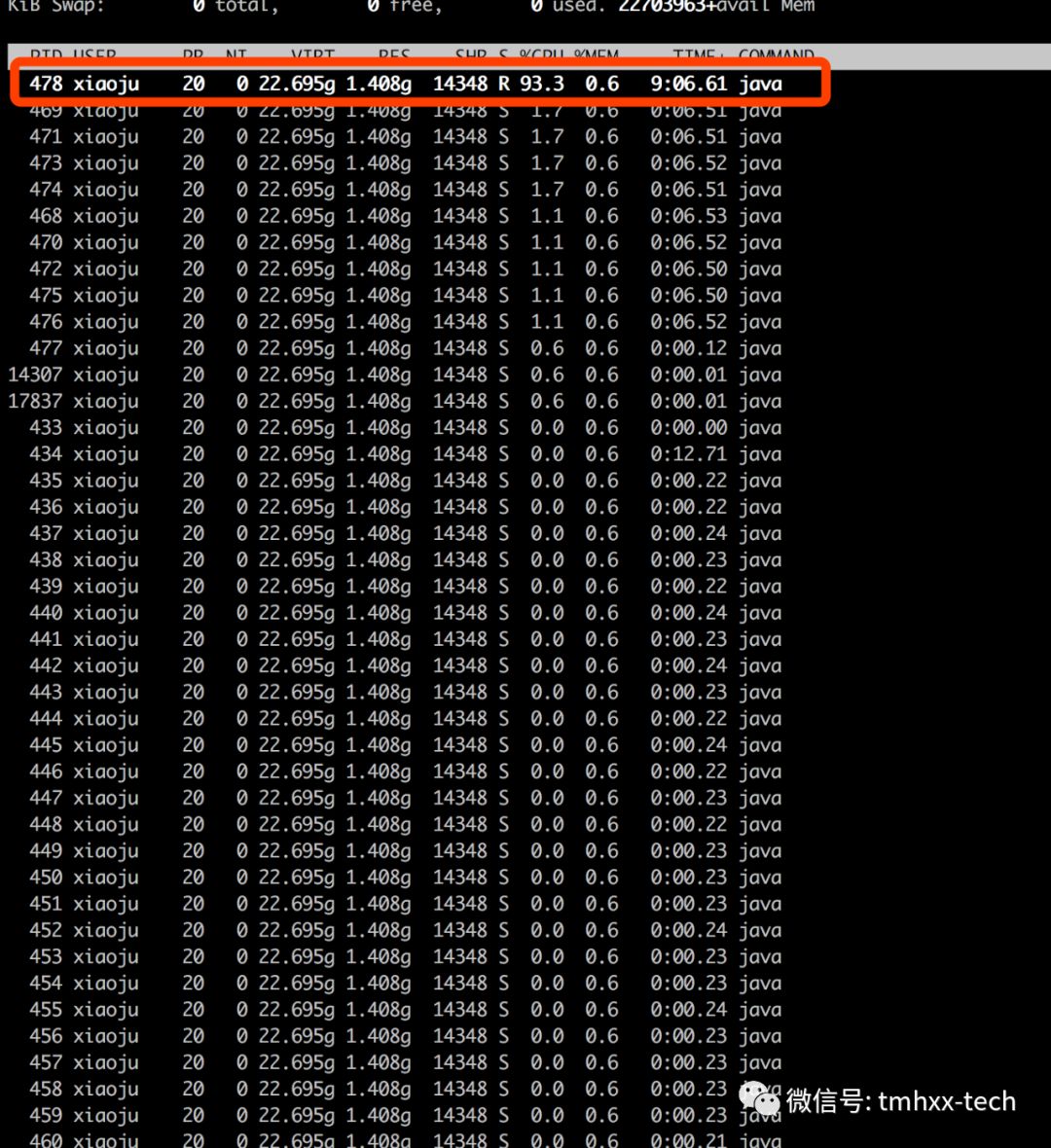Click on PID 444
The height and width of the screenshot is (1148, 1051).
[x=46, y=718]
